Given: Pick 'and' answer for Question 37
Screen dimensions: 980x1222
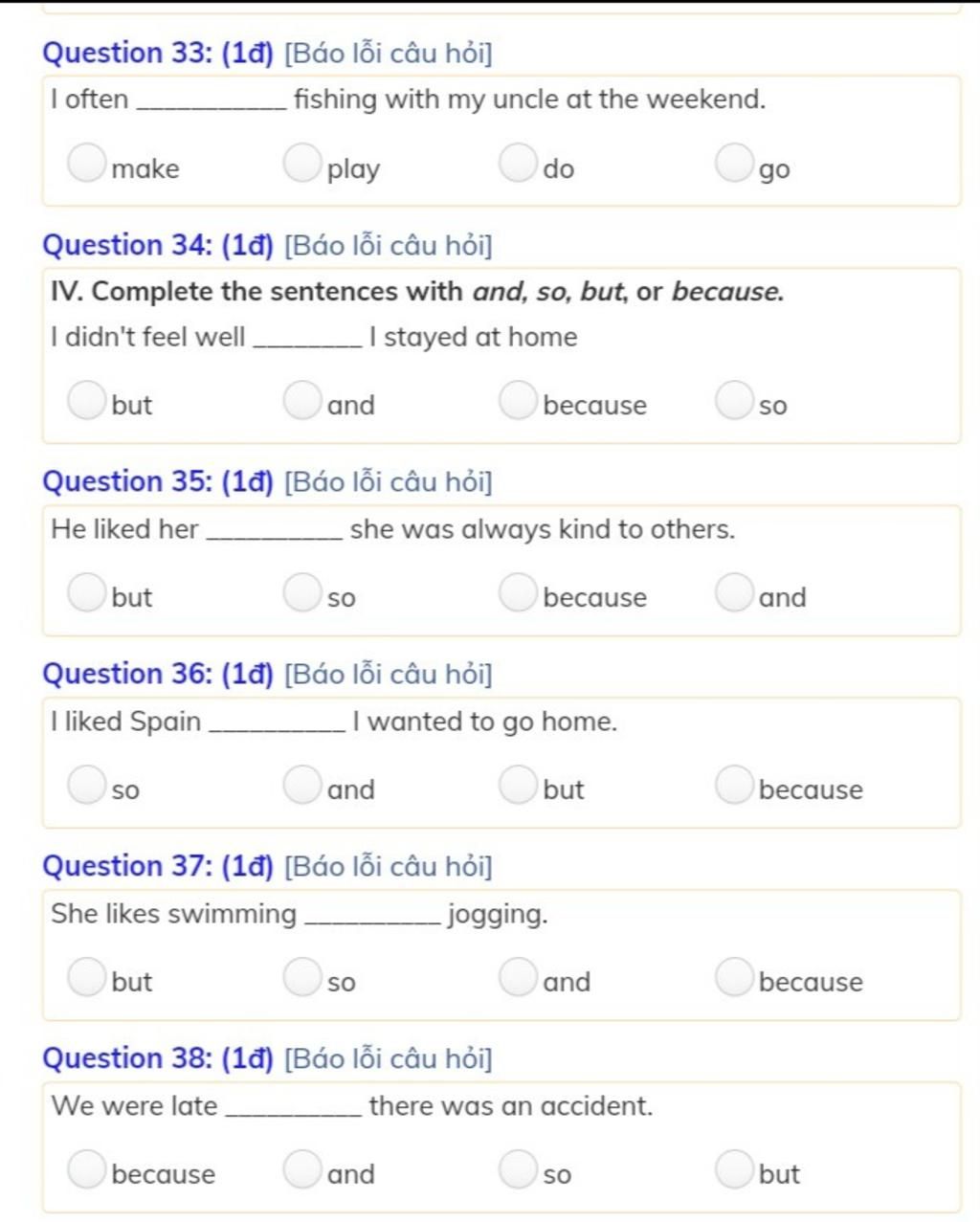Looking at the screenshot, I should 518,977.
